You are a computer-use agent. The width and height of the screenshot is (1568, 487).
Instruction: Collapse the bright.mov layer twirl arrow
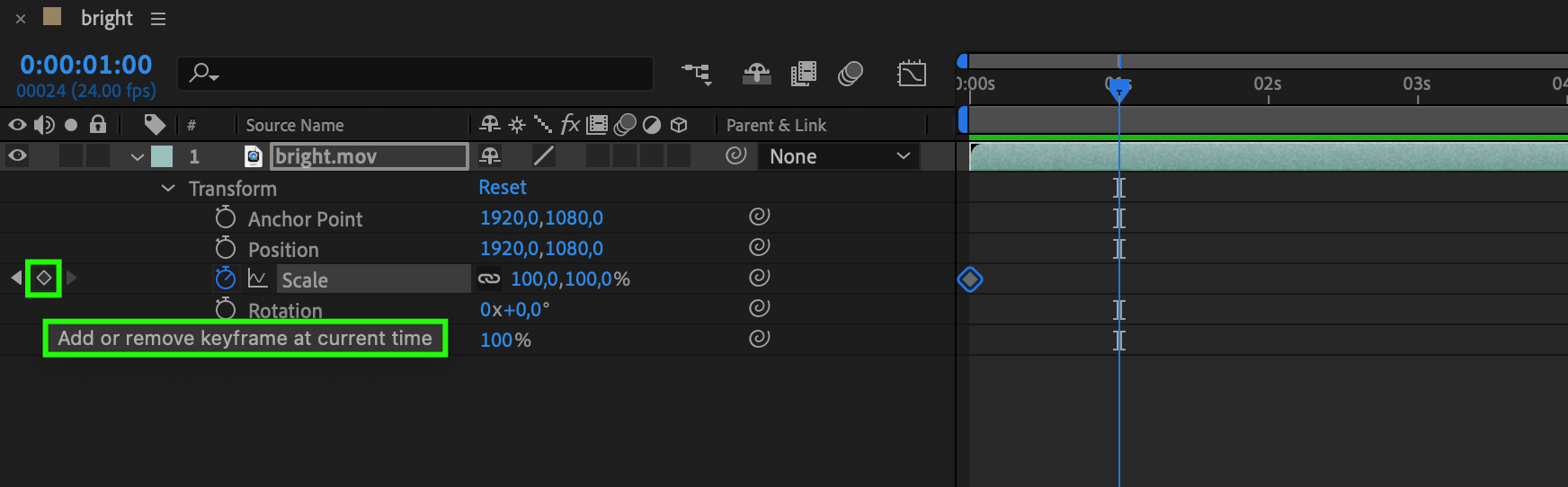pyautogui.click(x=137, y=157)
